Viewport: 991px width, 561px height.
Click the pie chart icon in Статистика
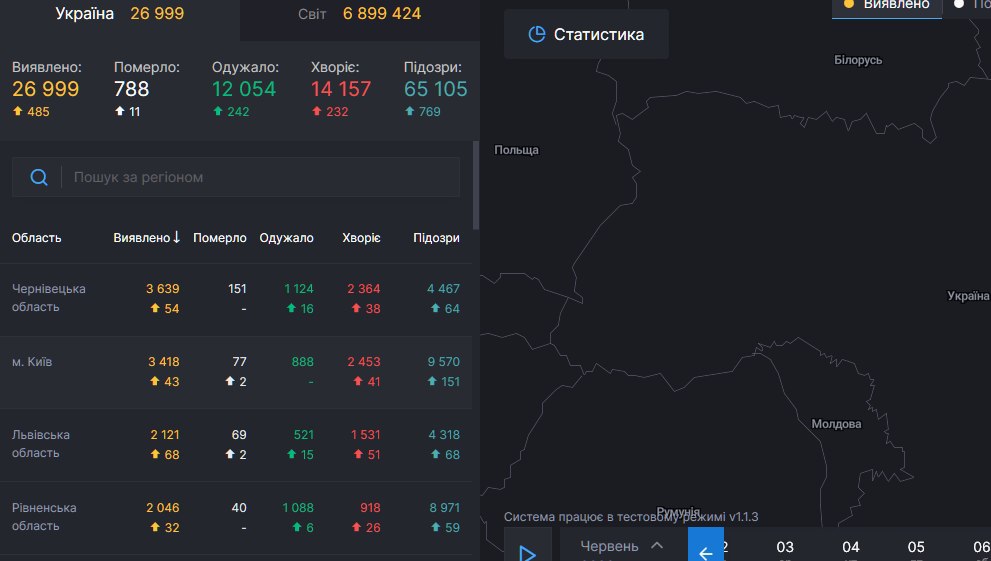click(537, 35)
